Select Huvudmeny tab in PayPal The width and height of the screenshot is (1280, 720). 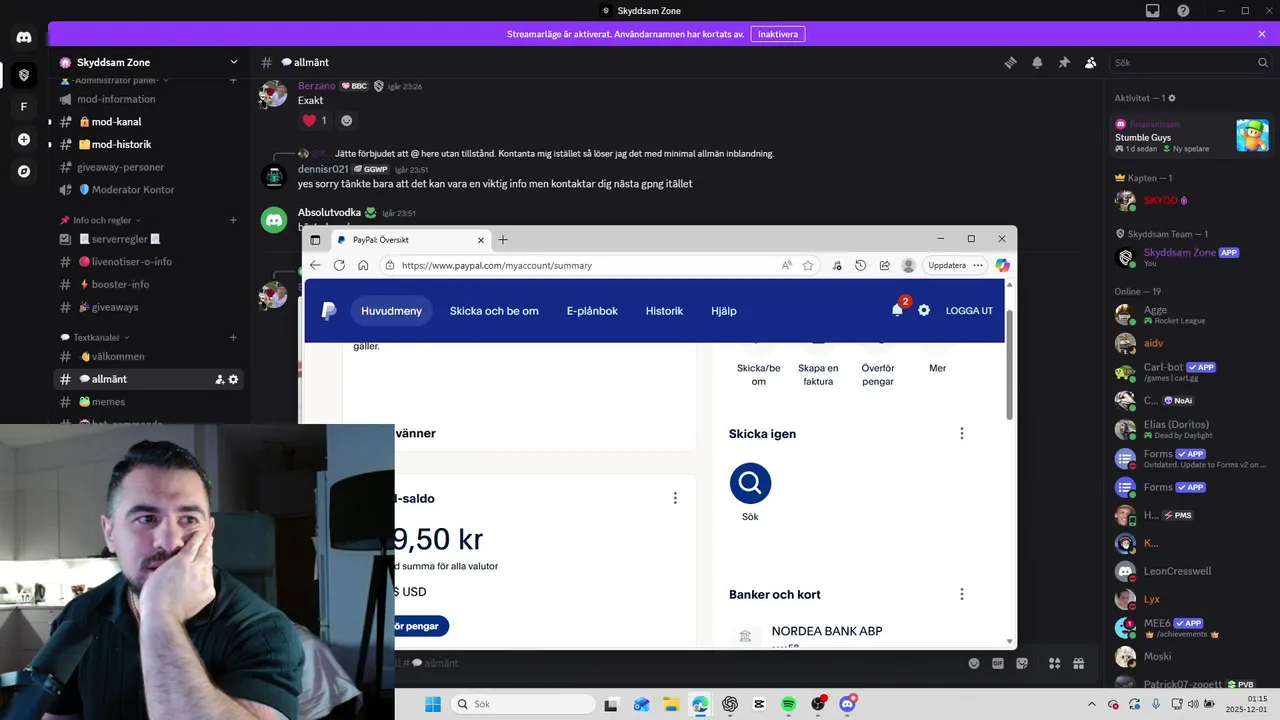(391, 311)
